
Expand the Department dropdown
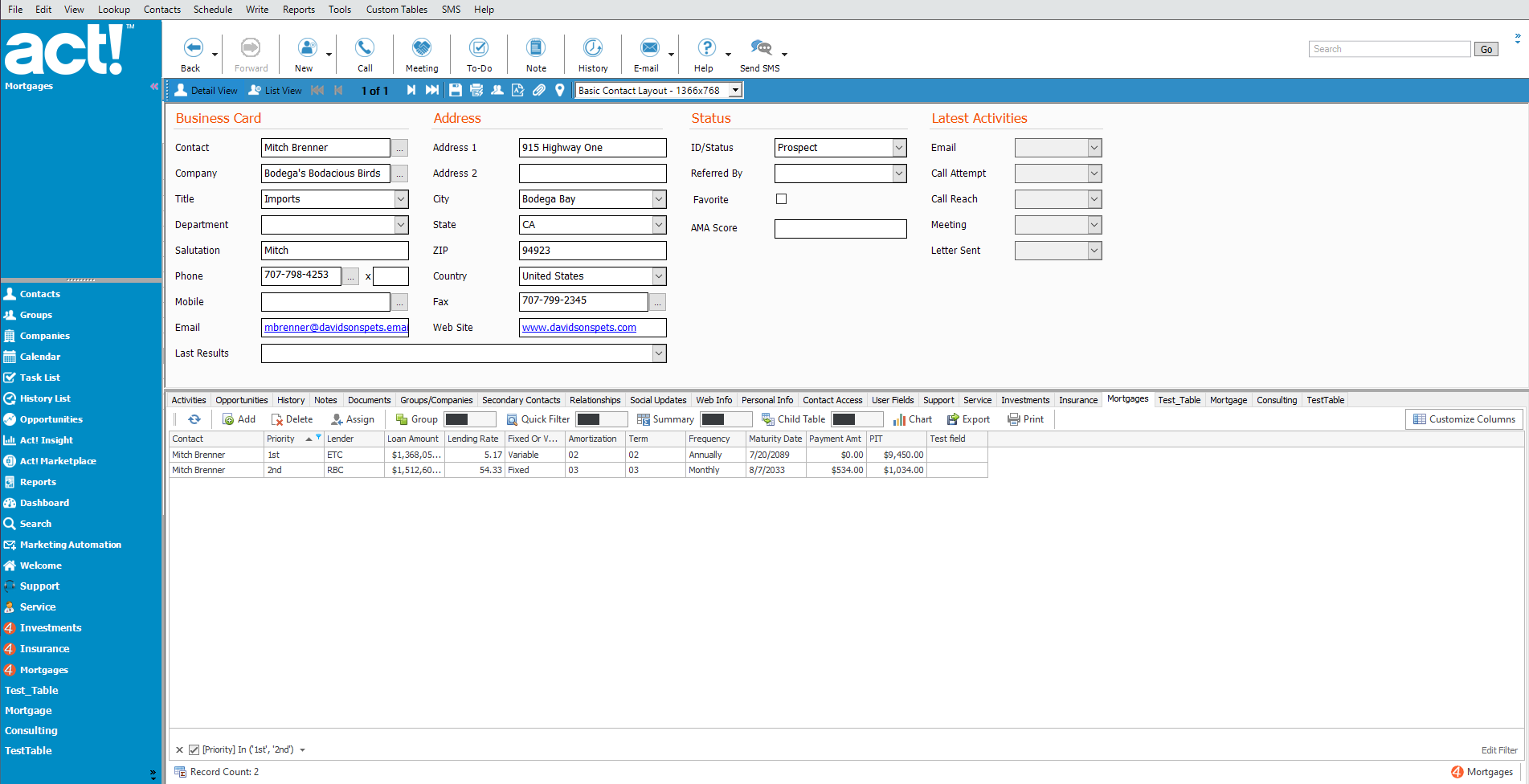[x=401, y=225]
